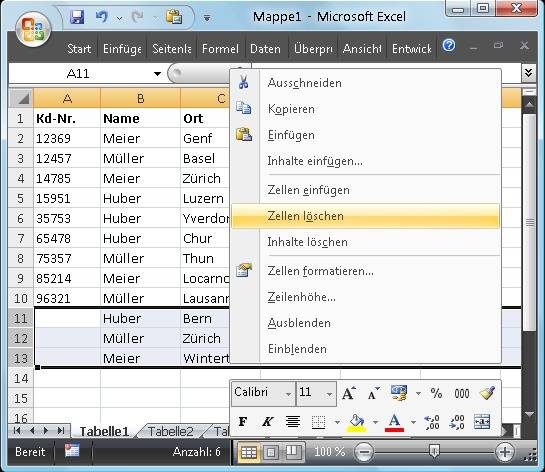Open the borders dropdown arrow
This screenshot has width=545, height=472.
coord(337,422)
